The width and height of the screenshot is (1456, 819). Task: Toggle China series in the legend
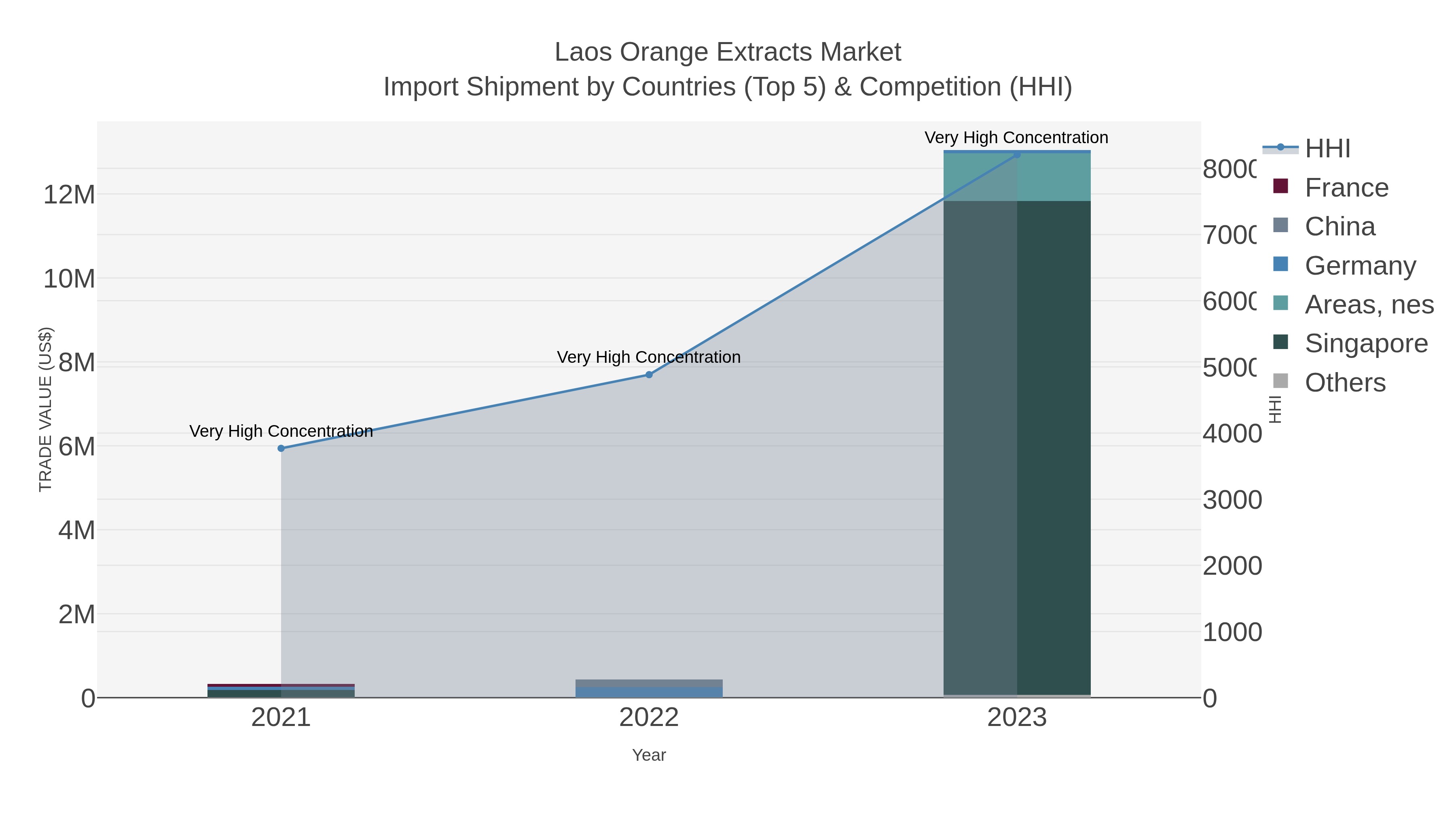1324,226
